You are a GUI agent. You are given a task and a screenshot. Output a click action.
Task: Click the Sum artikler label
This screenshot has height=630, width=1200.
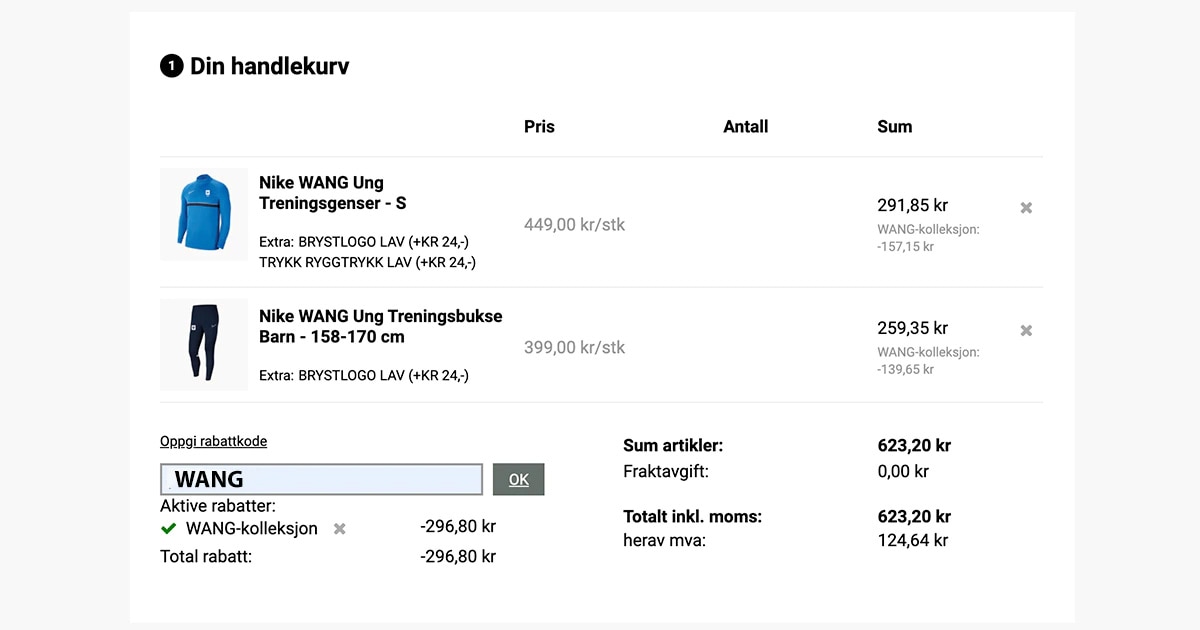pos(673,445)
